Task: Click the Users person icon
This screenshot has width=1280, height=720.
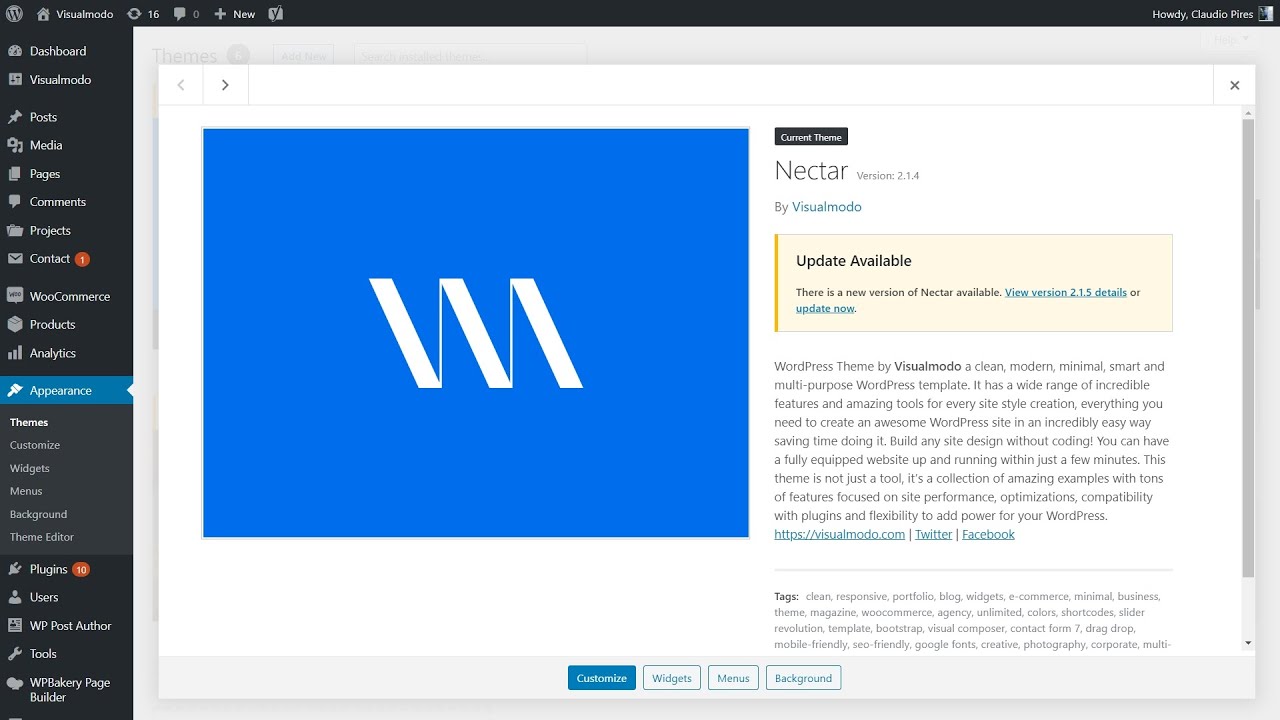Action: point(15,597)
